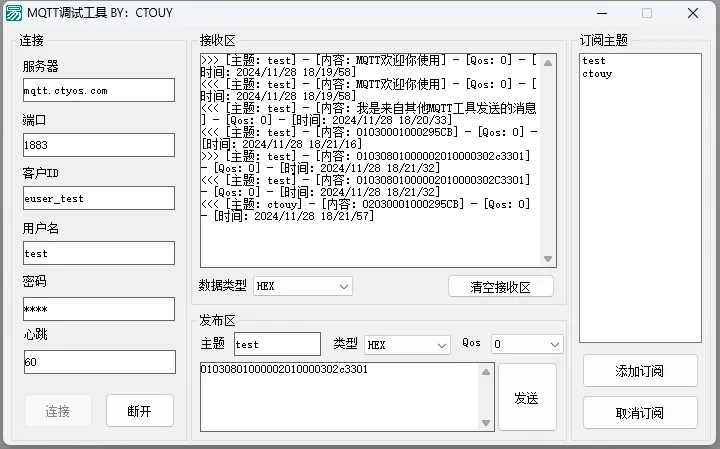Click the port field showing 1883

click(99, 145)
